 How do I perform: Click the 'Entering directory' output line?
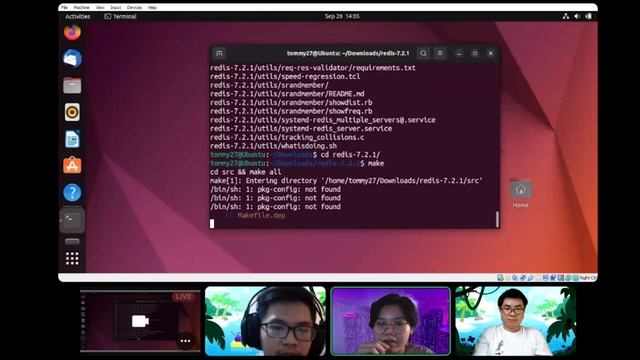click(346, 180)
